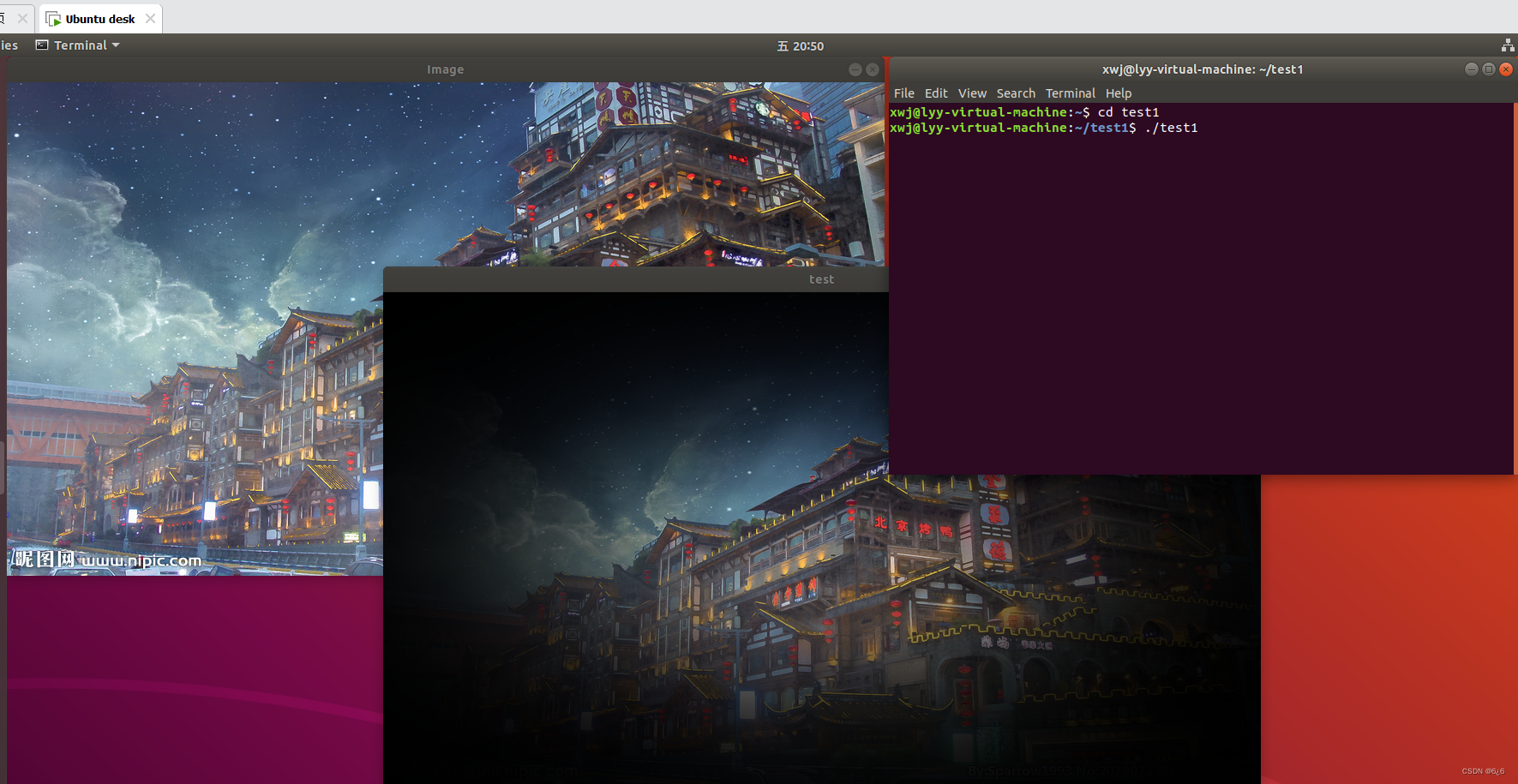Minimize the terminal window
Viewport: 1518px width, 784px height.
[x=1472, y=69]
